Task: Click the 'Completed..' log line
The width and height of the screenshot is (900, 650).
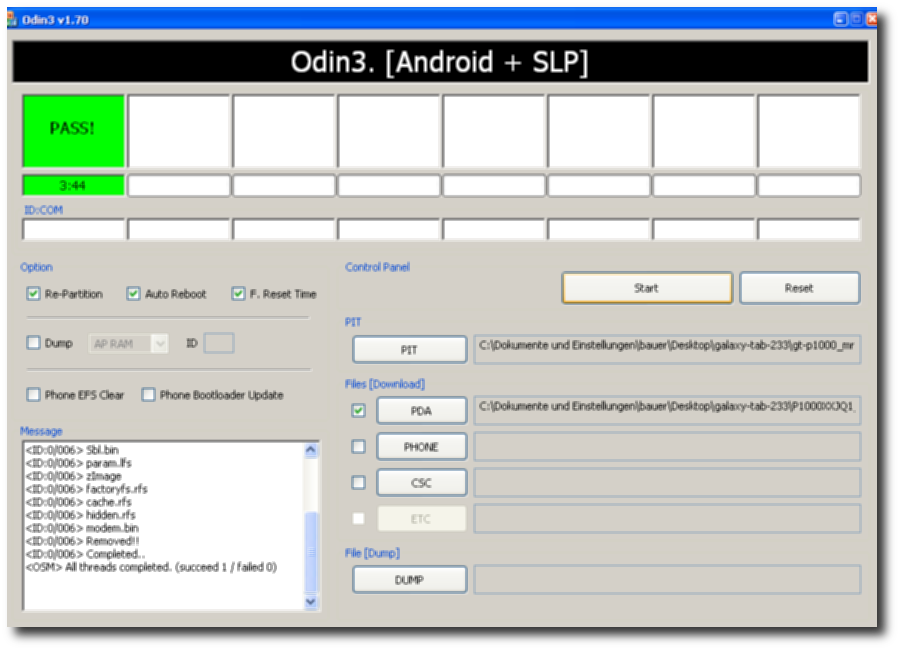Action: pyautogui.click(x=86, y=554)
